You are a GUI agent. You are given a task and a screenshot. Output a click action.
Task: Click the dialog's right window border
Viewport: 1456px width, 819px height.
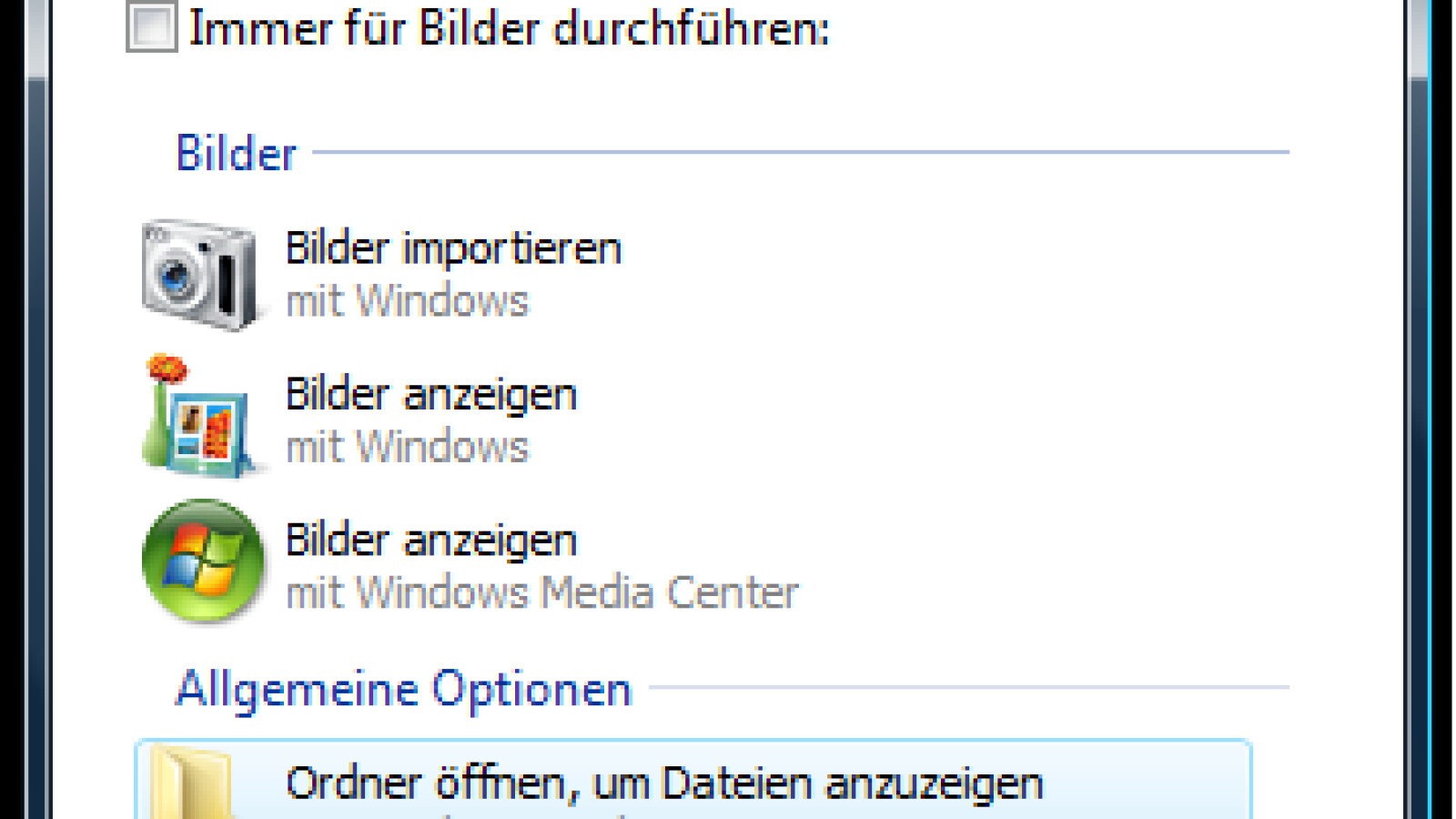1418,409
